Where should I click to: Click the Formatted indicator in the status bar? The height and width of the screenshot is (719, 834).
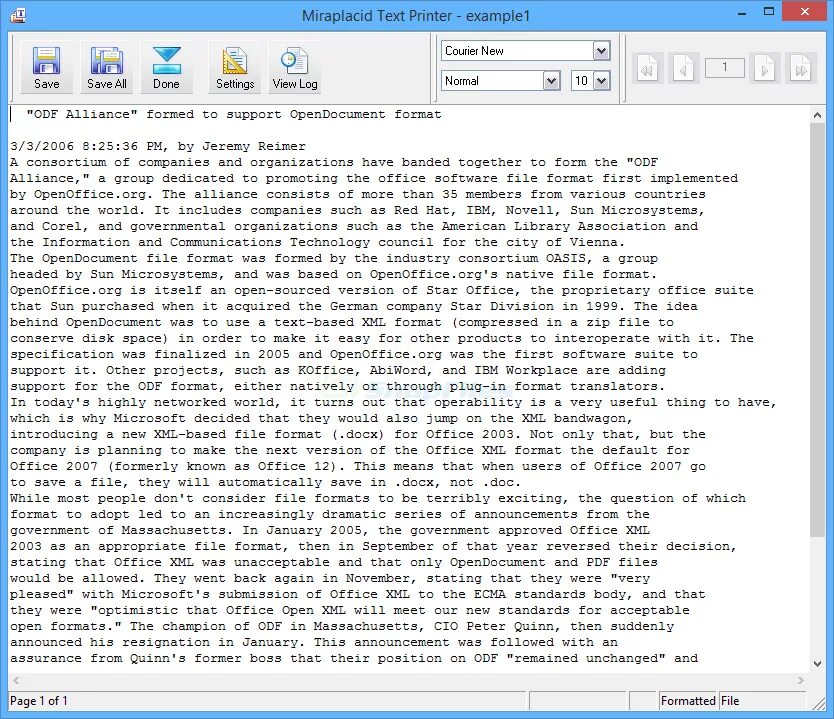point(689,700)
